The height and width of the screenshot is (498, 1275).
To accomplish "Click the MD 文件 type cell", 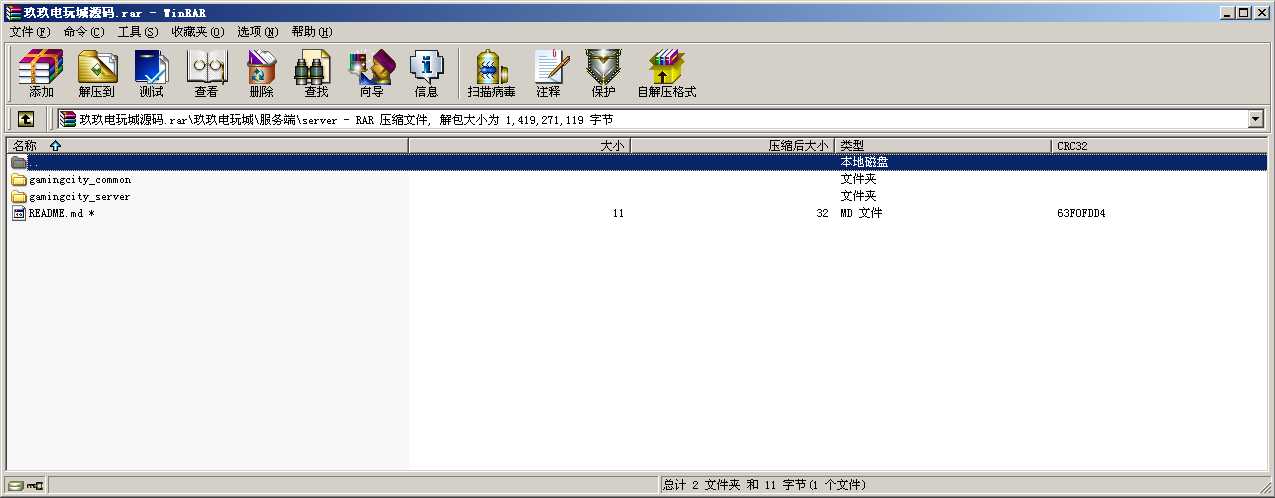I will (861, 213).
